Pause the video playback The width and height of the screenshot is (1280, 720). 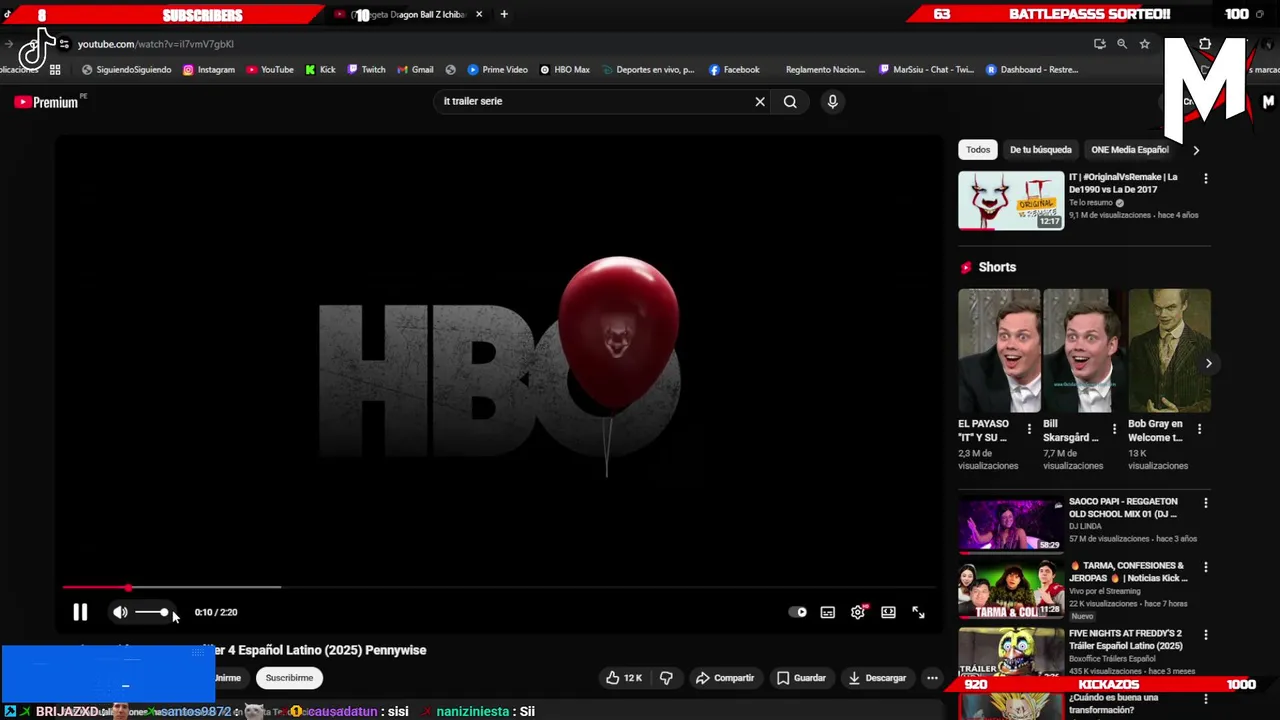tap(80, 612)
